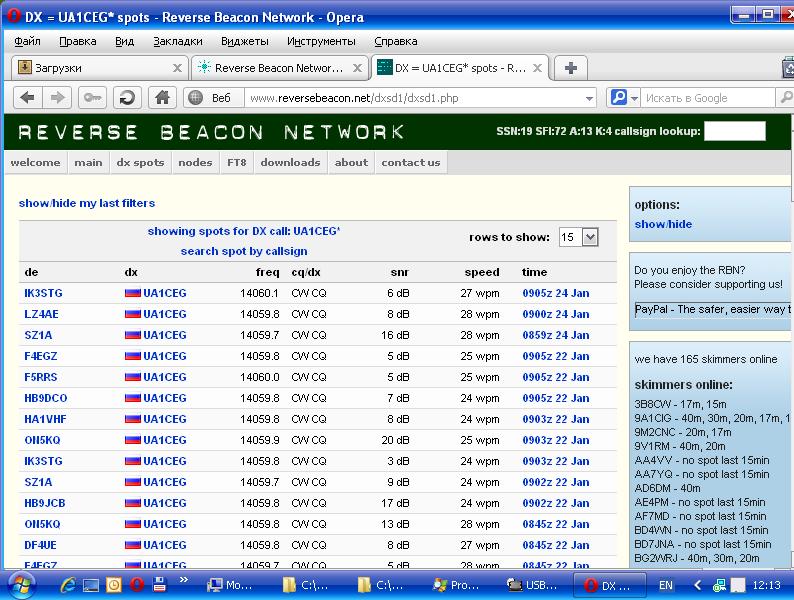This screenshot has height=600, width=794.
Task: Click the network tray icon
Action: (x=719, y=586)
